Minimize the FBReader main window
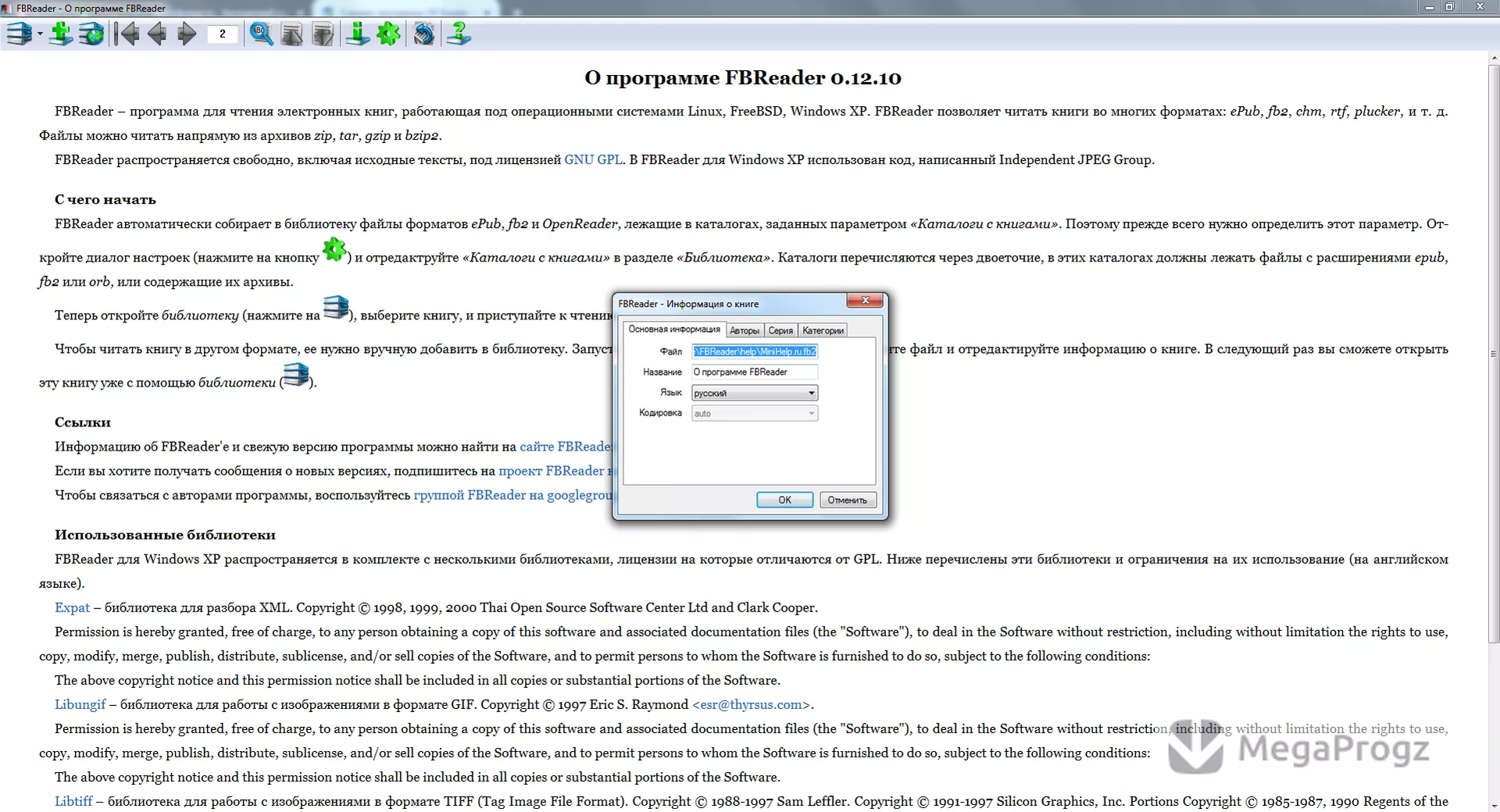The width and height of the screenshot is (1500, 812). tap(1430, 7)
